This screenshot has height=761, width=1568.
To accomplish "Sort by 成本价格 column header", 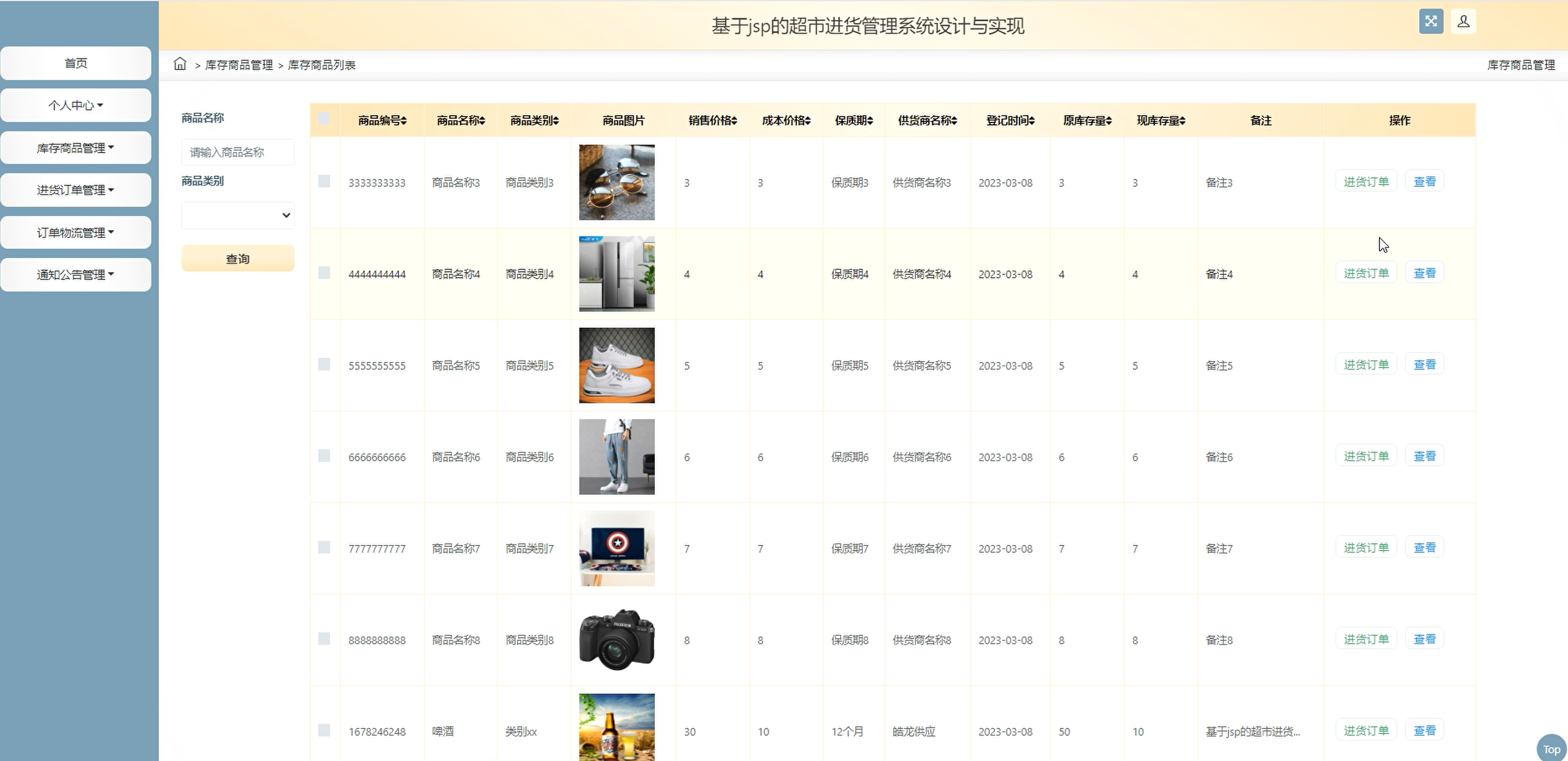I will (x=786, y=121).
